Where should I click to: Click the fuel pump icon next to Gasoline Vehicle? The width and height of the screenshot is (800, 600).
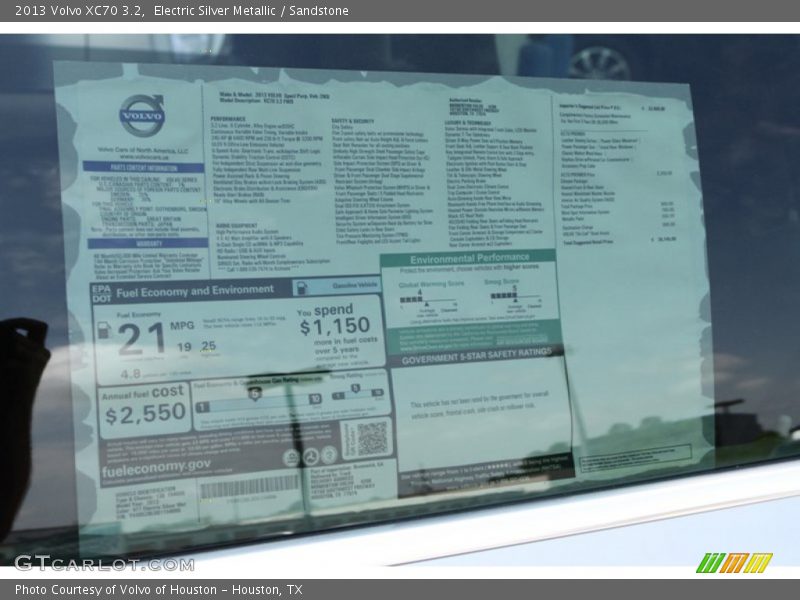click(x=302, y=288)
